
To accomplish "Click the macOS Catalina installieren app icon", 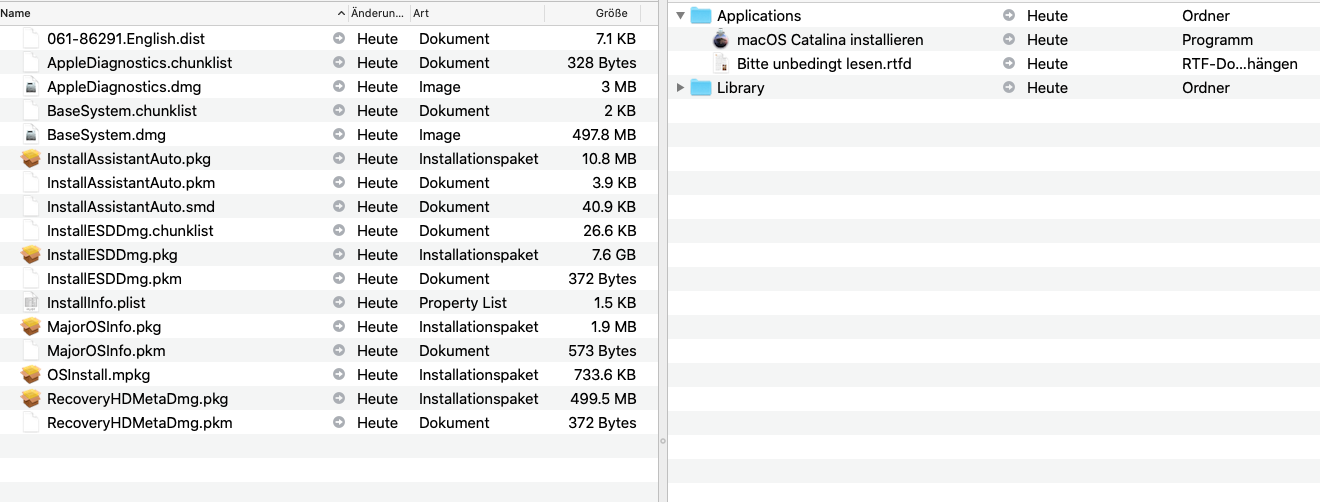I will (x=721, y=40).
